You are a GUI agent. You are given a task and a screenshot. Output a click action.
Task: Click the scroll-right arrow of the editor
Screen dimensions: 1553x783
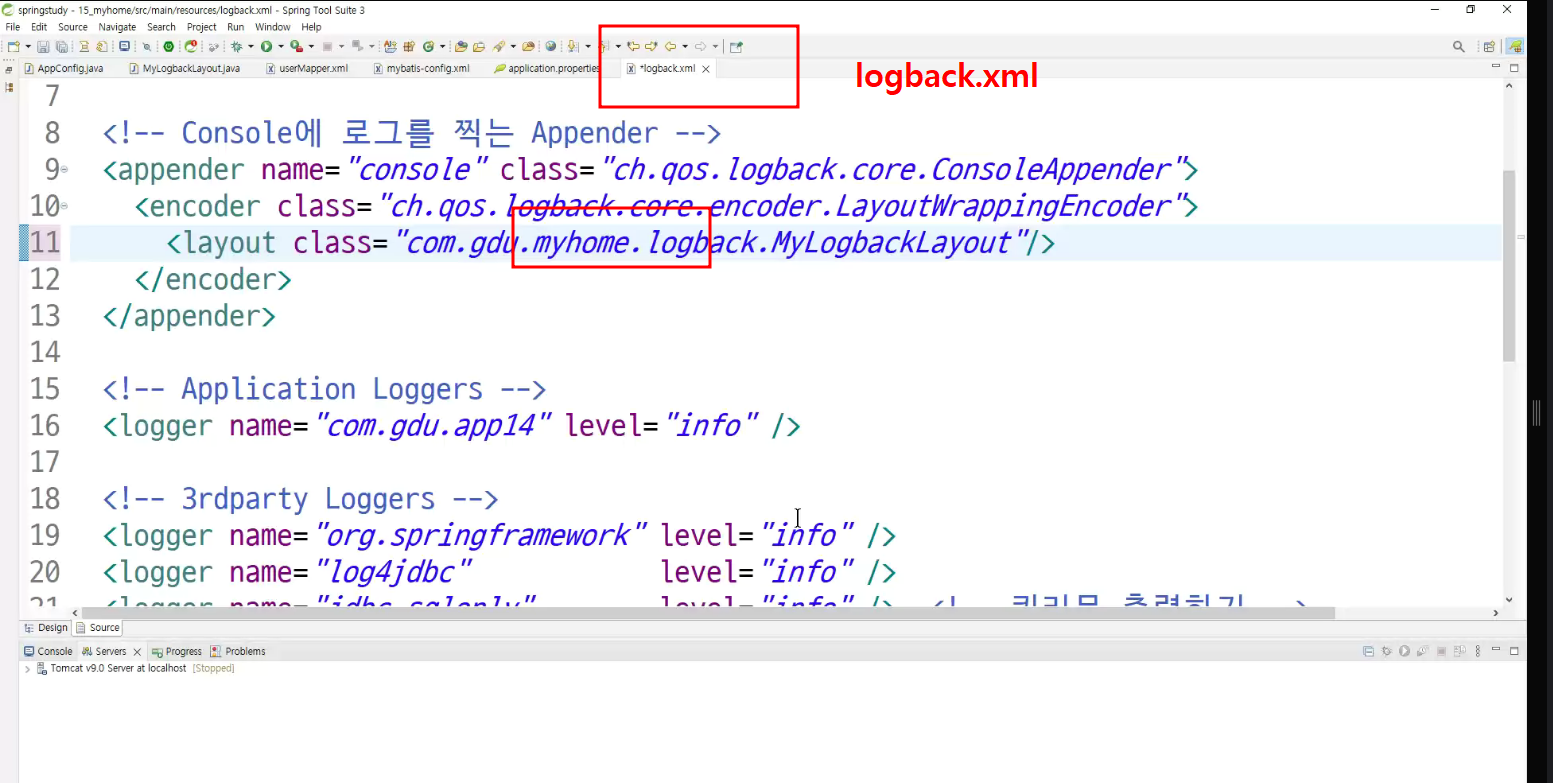coord(1496,613)
